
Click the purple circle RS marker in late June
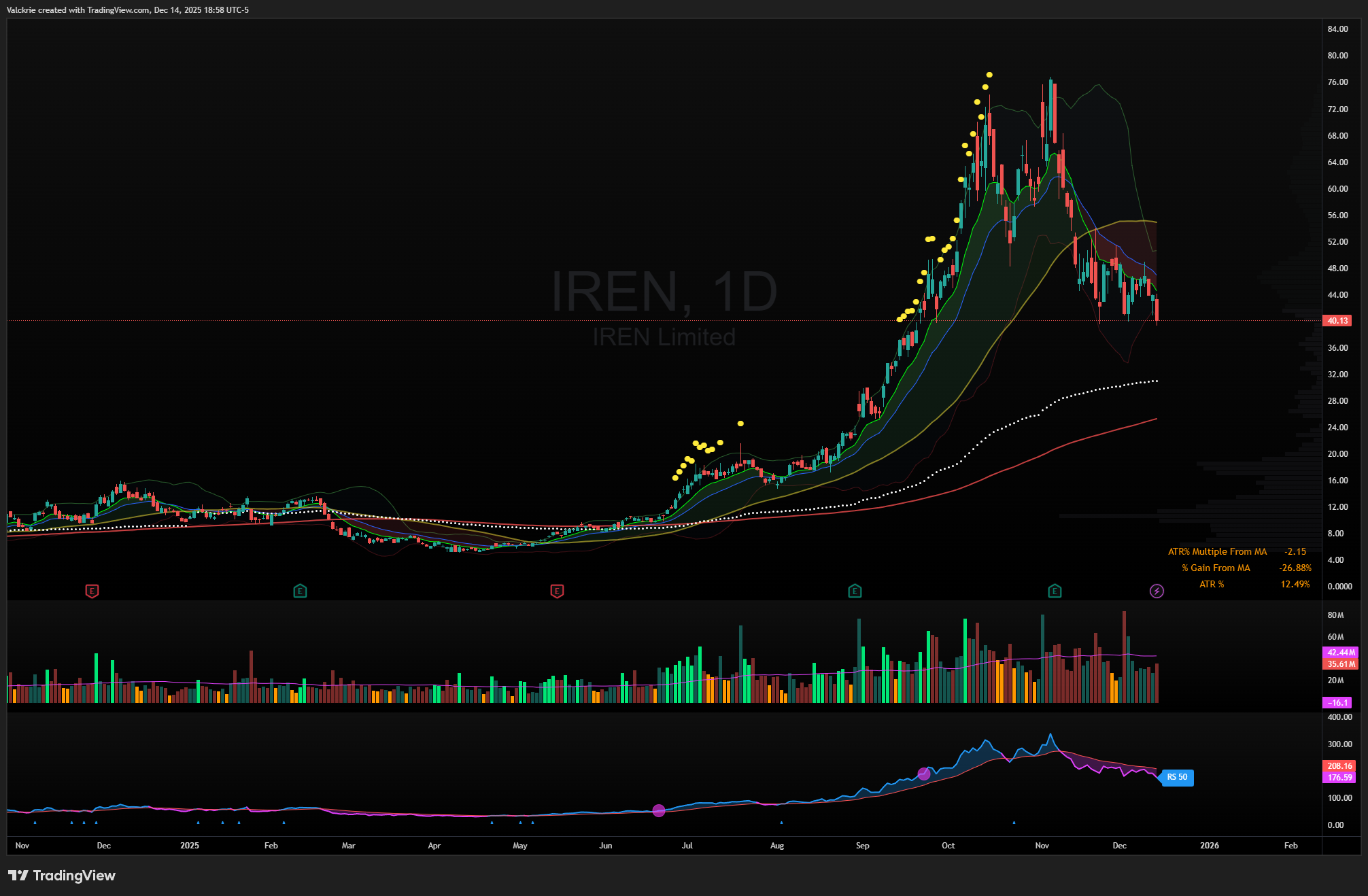click(658, 810)
